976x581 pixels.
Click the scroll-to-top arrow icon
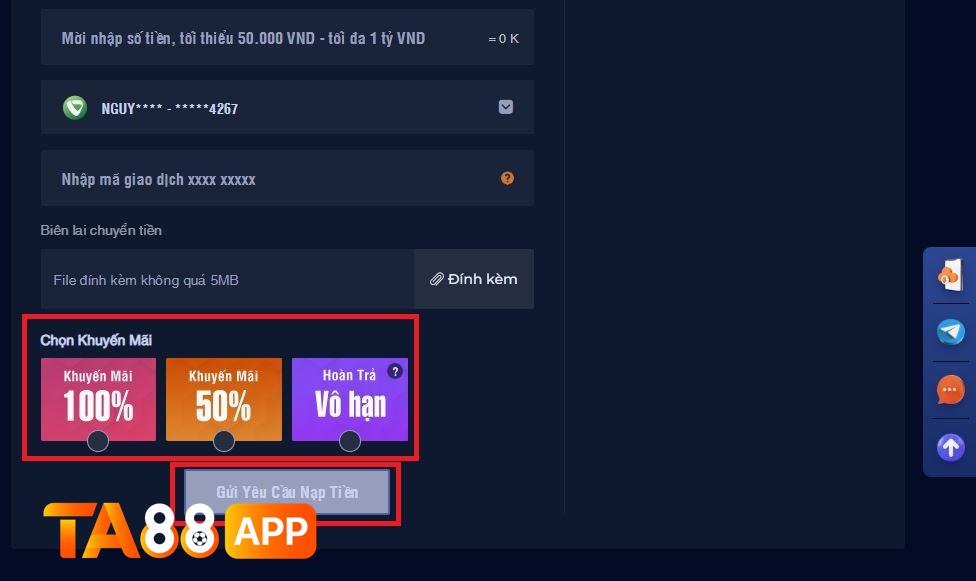(950, 447)
